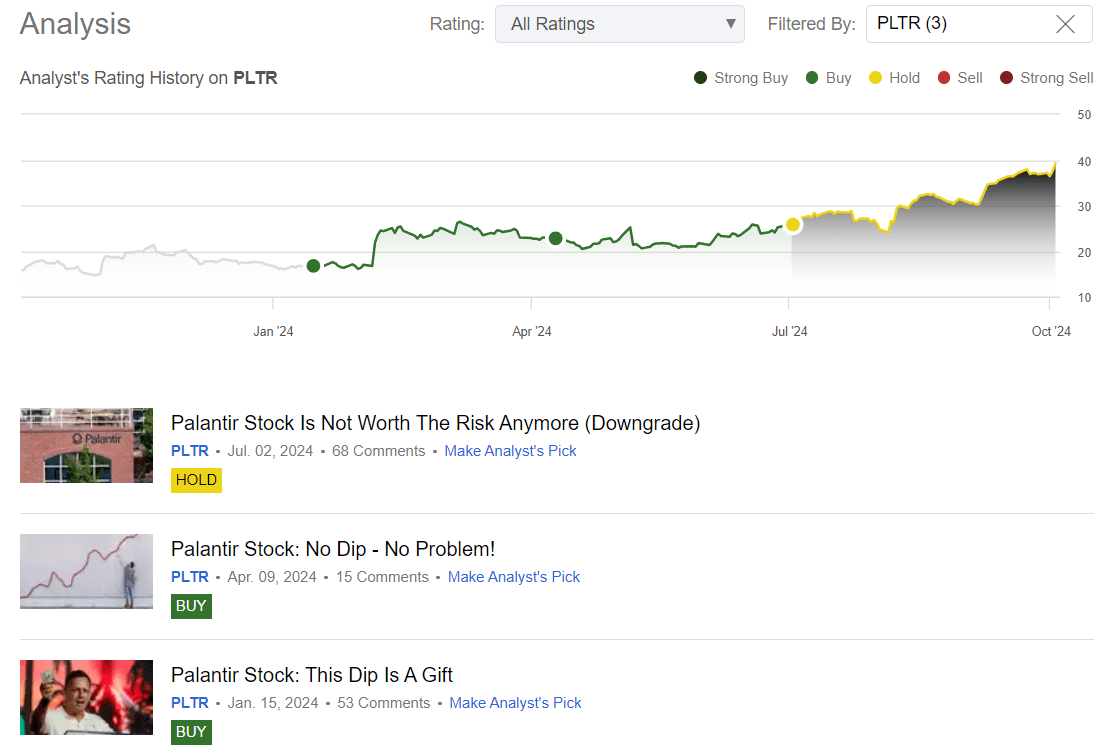Clear the PLTR filter with the X icon
The width and height of the screenshot is (1104, 752).
pos(1065,24)
